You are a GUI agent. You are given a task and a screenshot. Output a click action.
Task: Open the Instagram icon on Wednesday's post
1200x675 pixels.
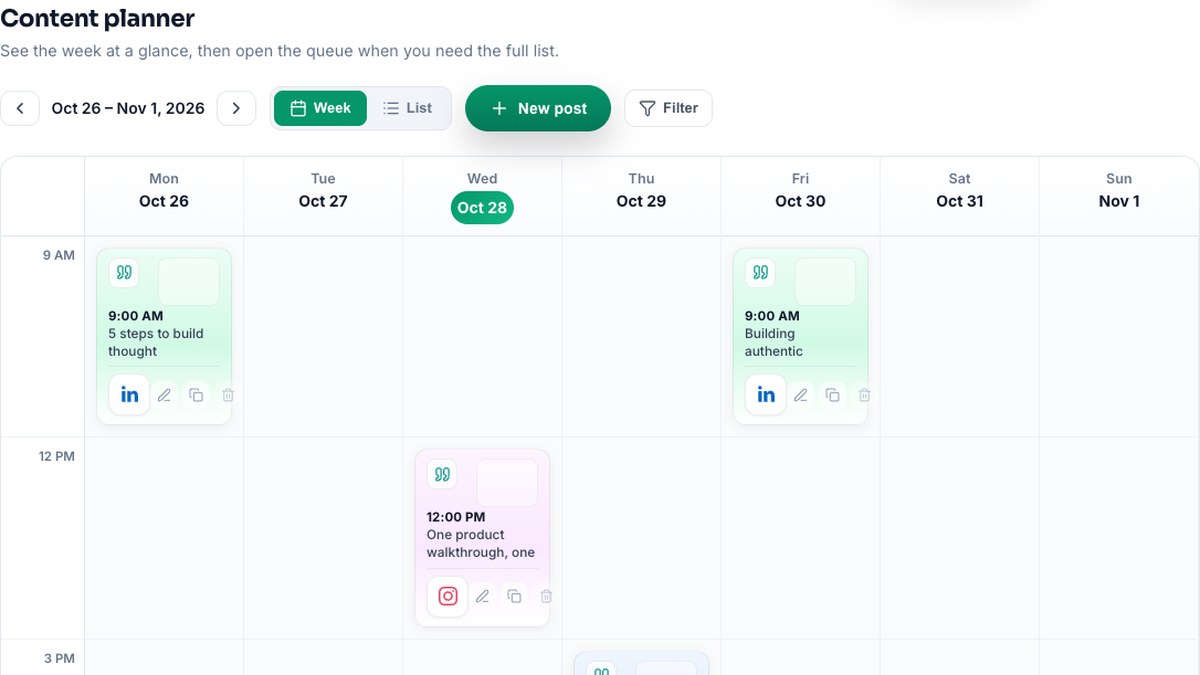click(448, 596)
